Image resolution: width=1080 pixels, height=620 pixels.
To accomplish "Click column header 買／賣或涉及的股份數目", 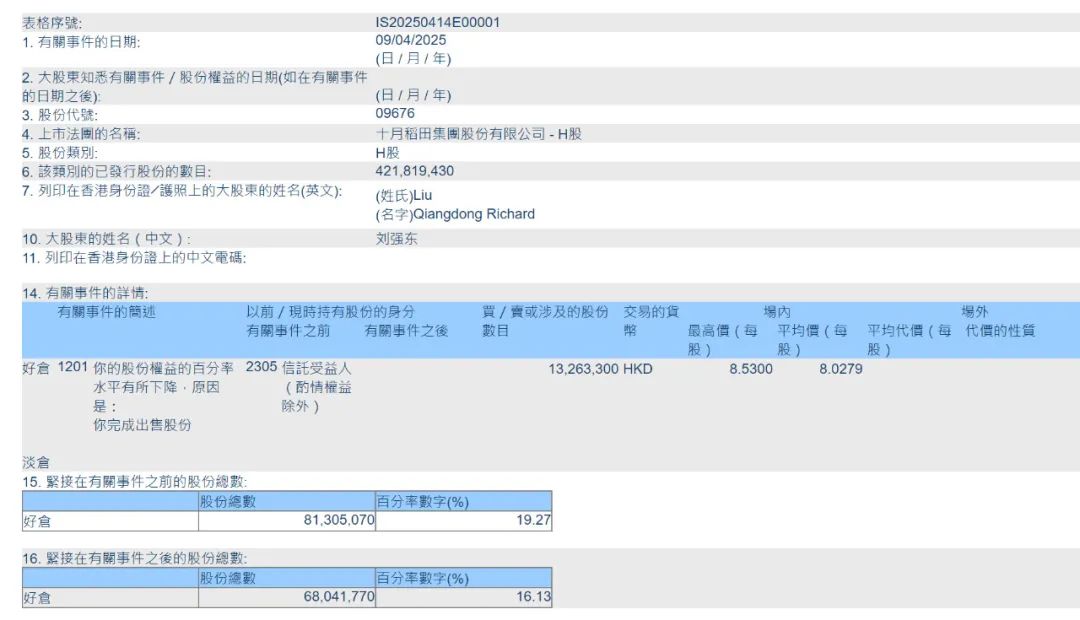I will [x=545, y=321].
